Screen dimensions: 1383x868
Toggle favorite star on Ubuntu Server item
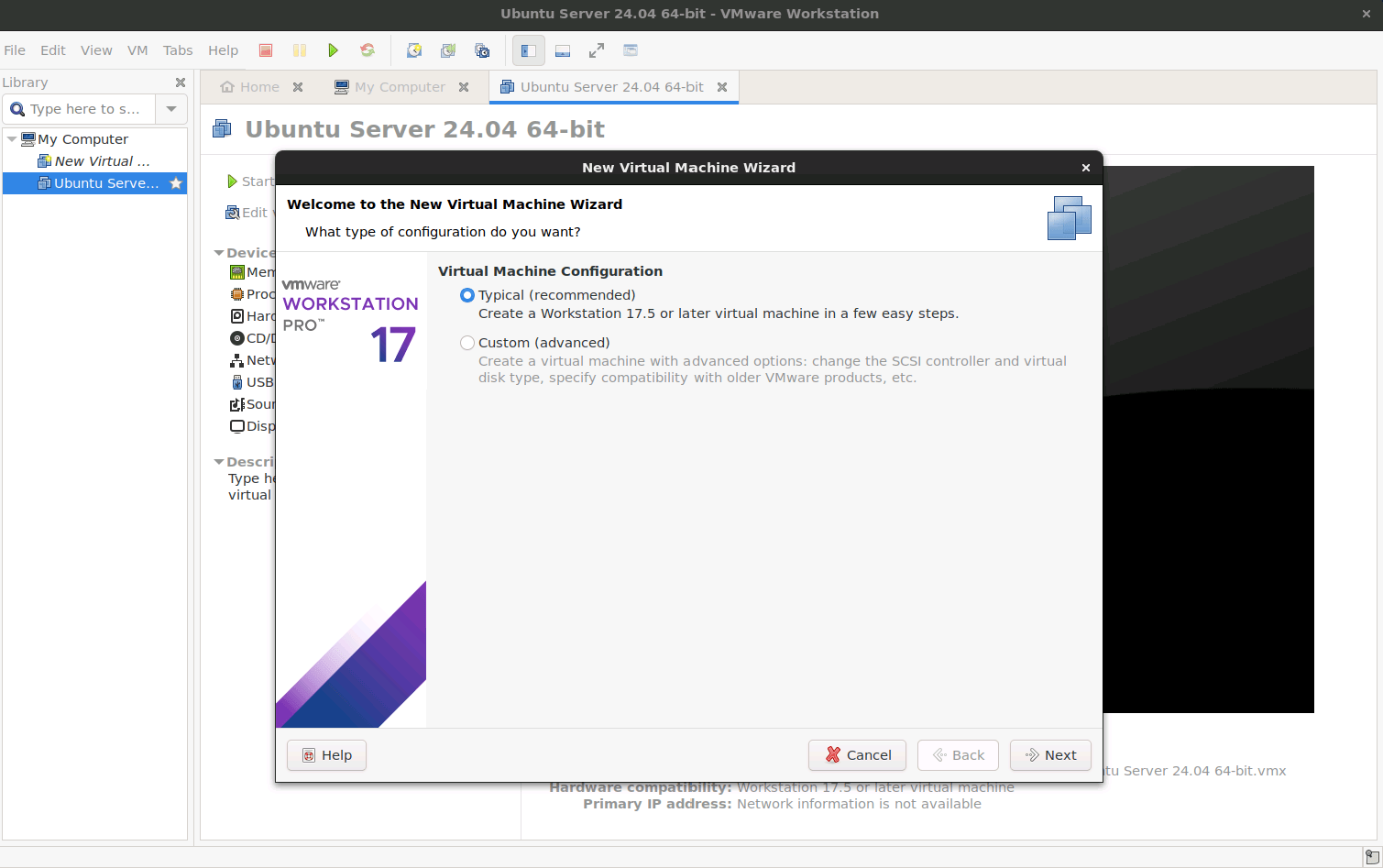tap(176, 183)
